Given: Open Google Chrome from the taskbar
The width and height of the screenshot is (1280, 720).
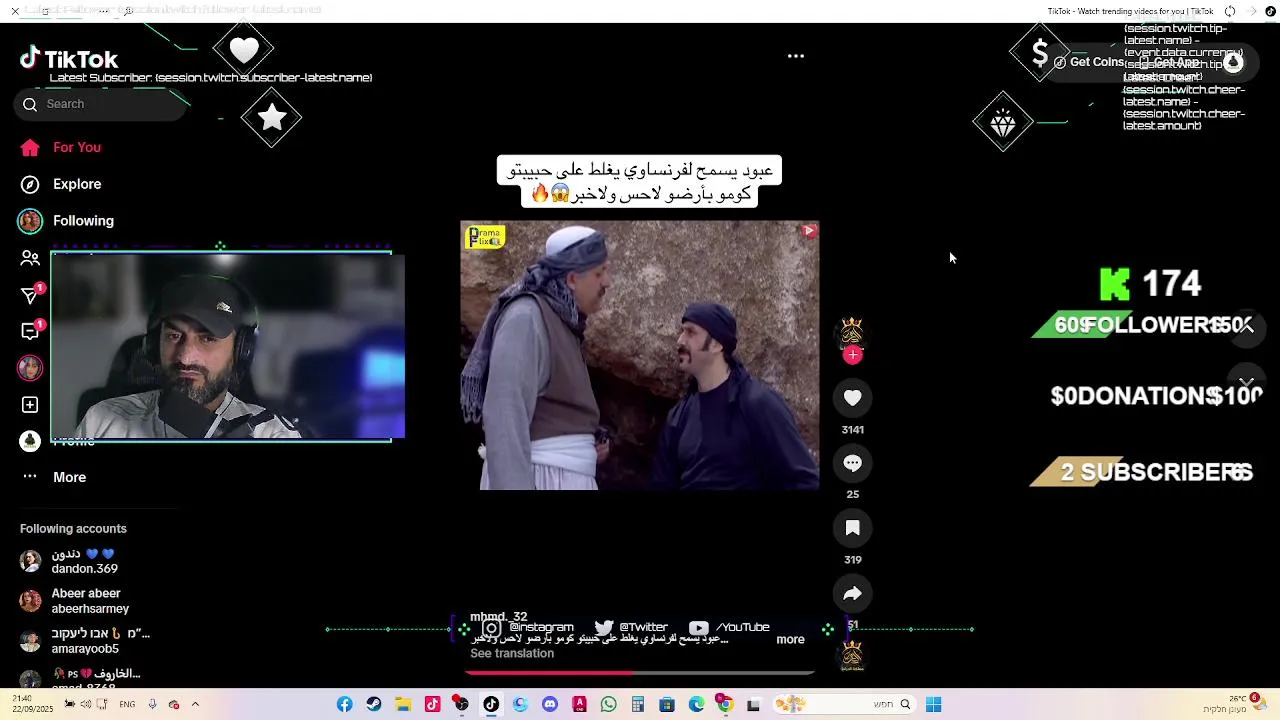Looking at the screenshot, I should pos(725,705).
